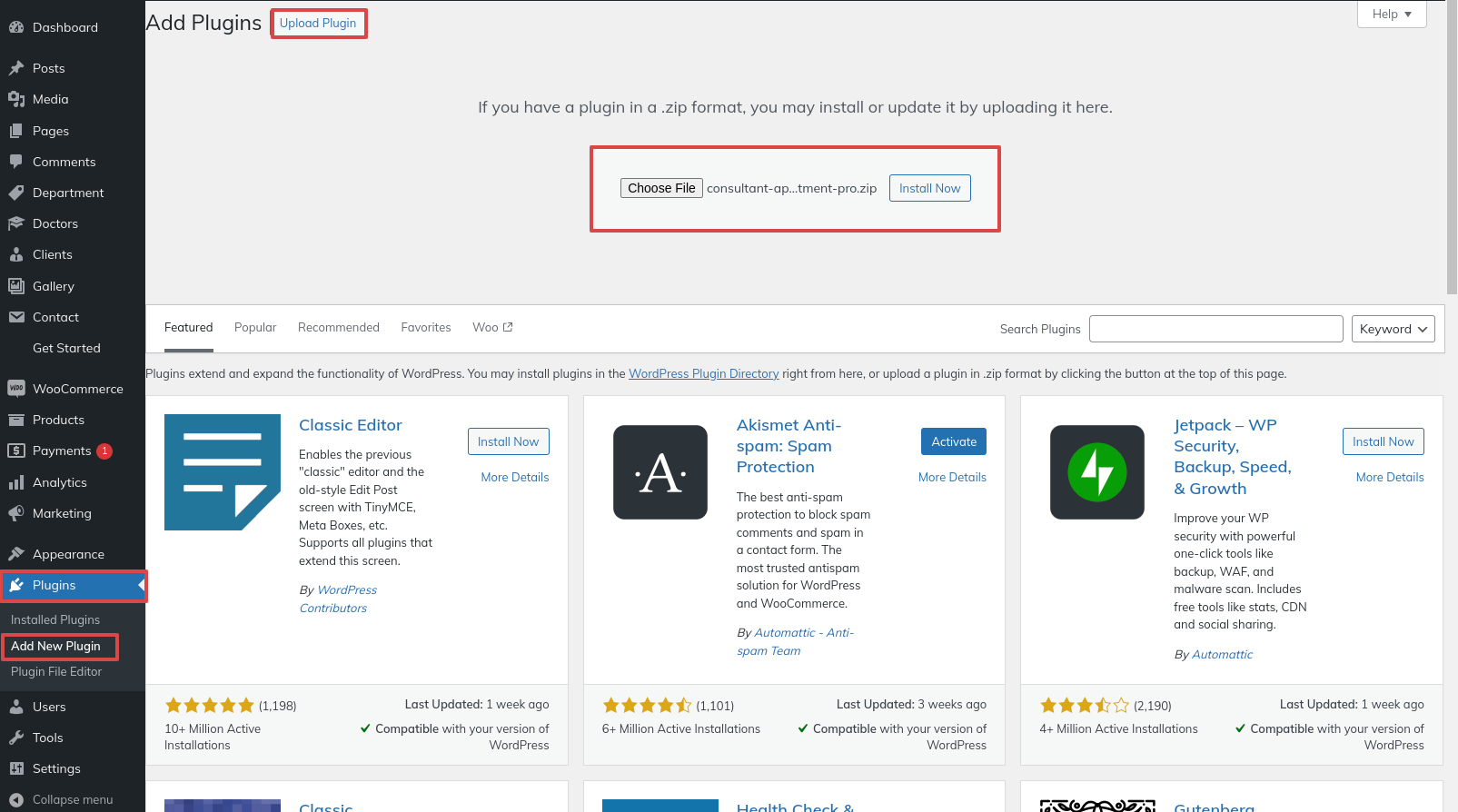Click the Comments bubble icon
The width and height of the screenshot is (1458, 812).
[16, 162]
